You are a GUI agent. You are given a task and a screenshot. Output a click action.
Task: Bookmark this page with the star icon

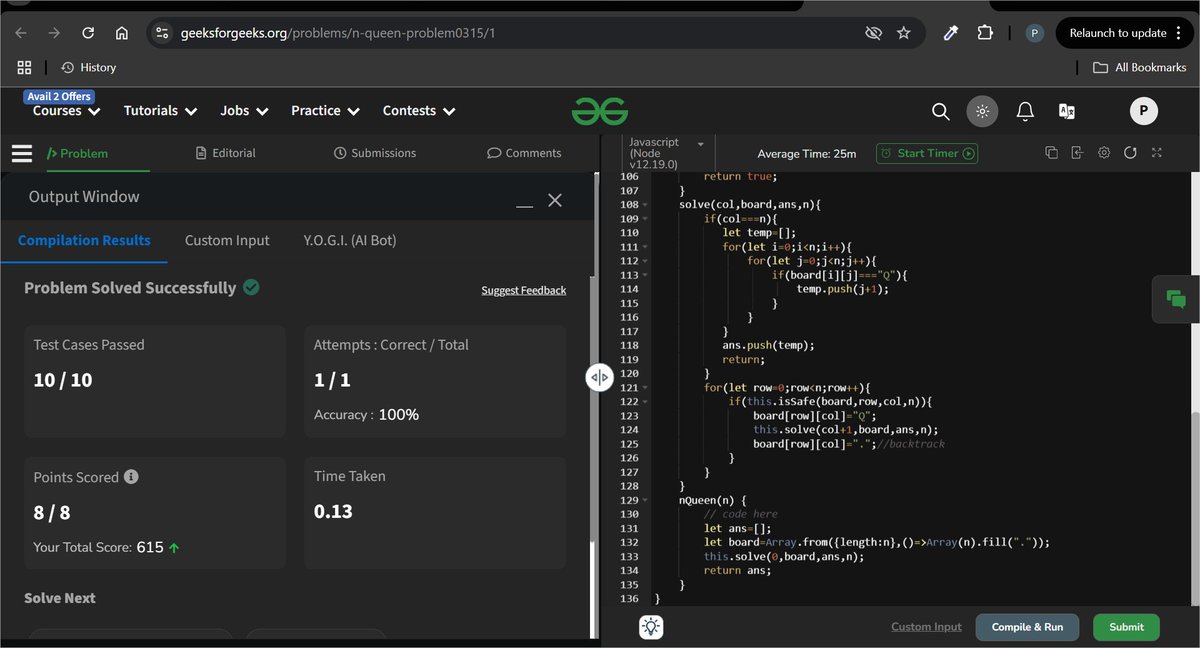(x=904, y=33)
